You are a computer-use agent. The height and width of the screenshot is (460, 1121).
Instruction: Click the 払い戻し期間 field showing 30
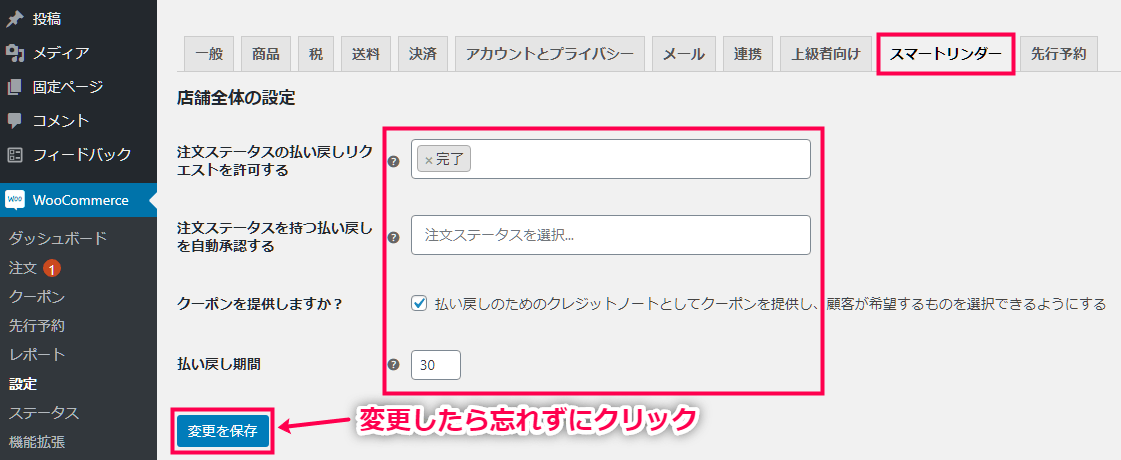point(436,365)
